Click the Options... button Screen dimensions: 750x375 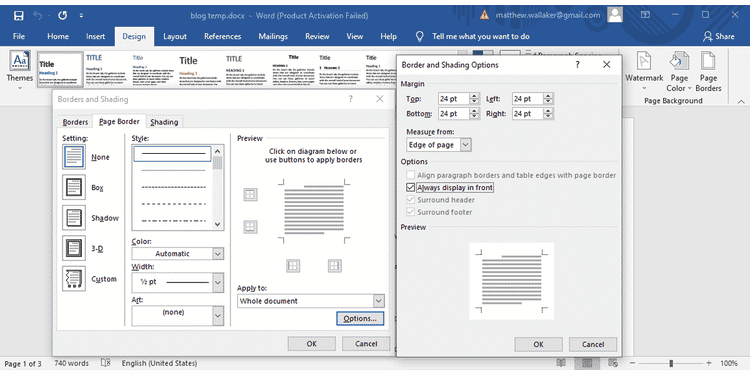click(x=360, y=319)
